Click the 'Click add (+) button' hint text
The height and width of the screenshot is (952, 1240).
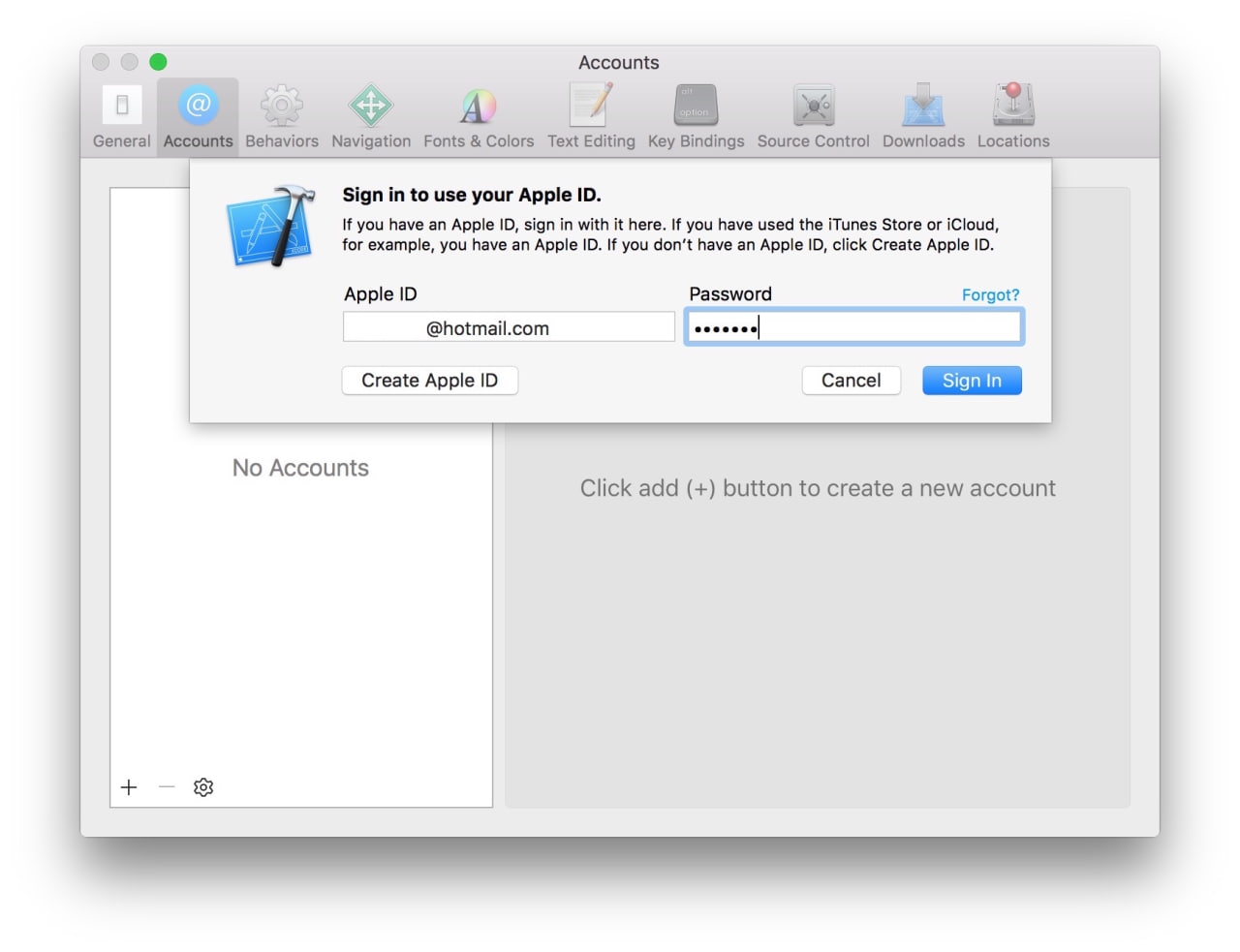818,488
